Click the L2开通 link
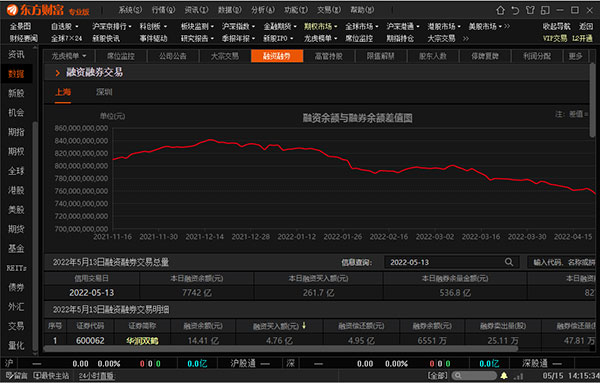Screen dimensions: 600x383 coord(582,39)
